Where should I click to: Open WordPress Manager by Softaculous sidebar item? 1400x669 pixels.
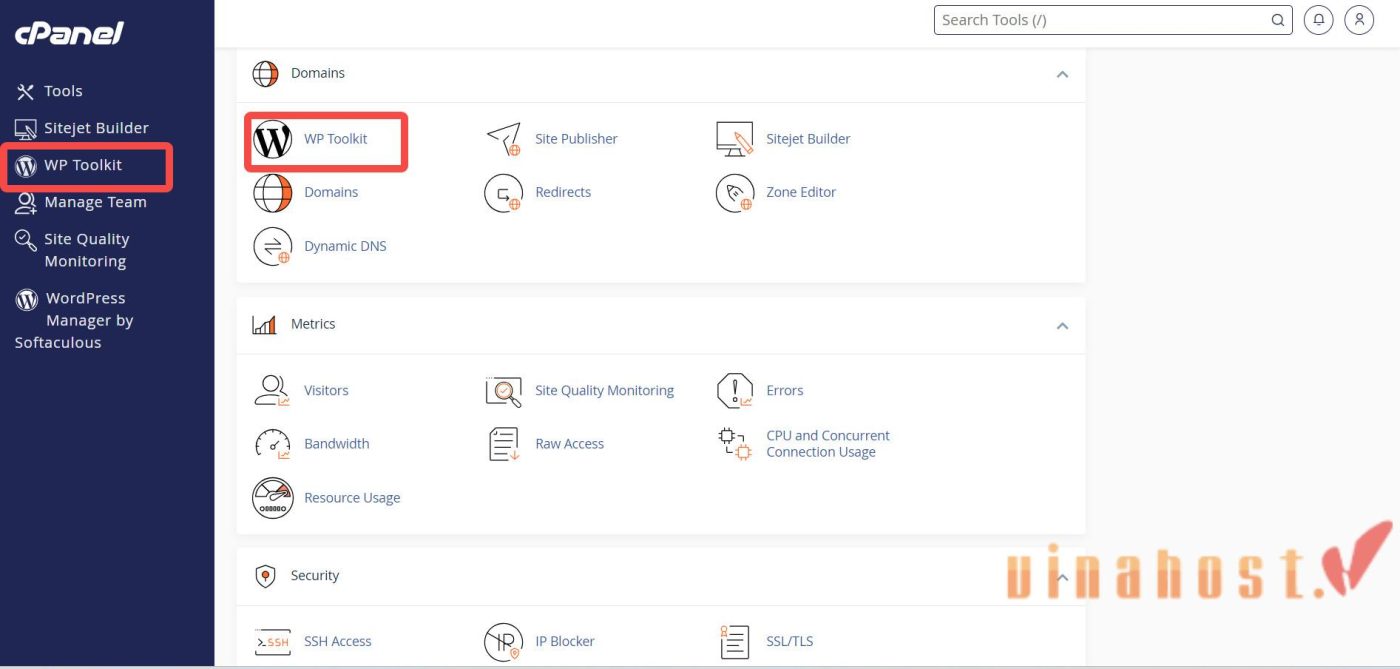click(74, 320)
